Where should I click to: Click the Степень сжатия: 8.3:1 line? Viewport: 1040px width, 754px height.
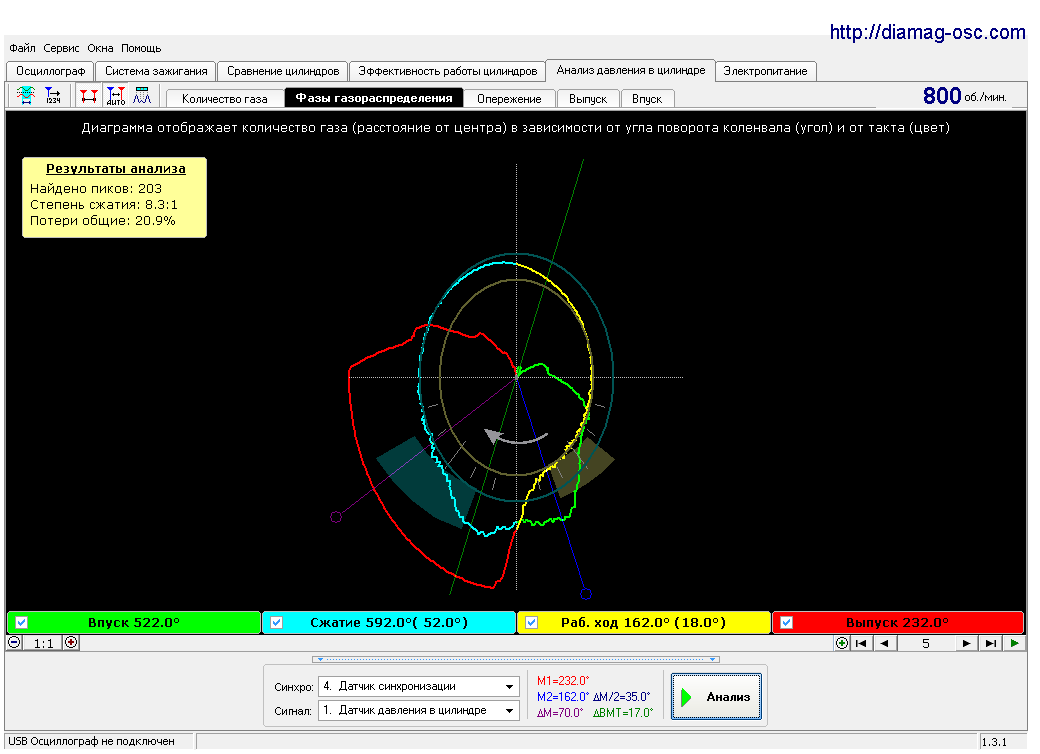tap(104, 204)
